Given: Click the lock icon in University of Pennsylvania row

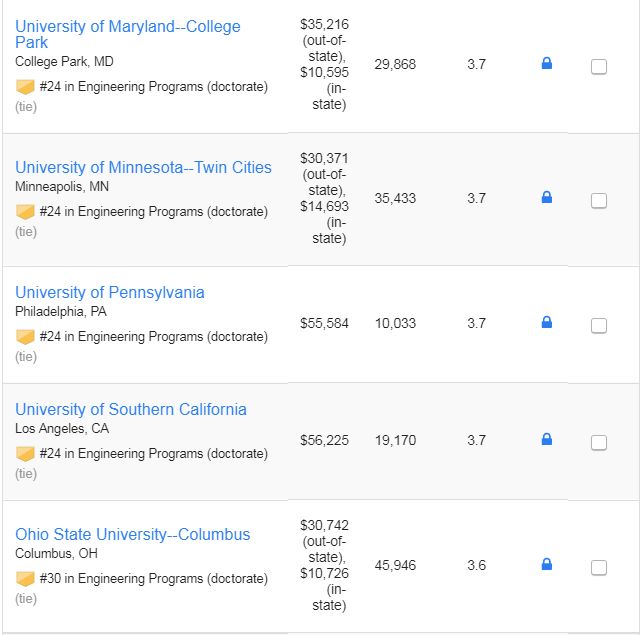Looking at the screenshot, I should [547, 322].
